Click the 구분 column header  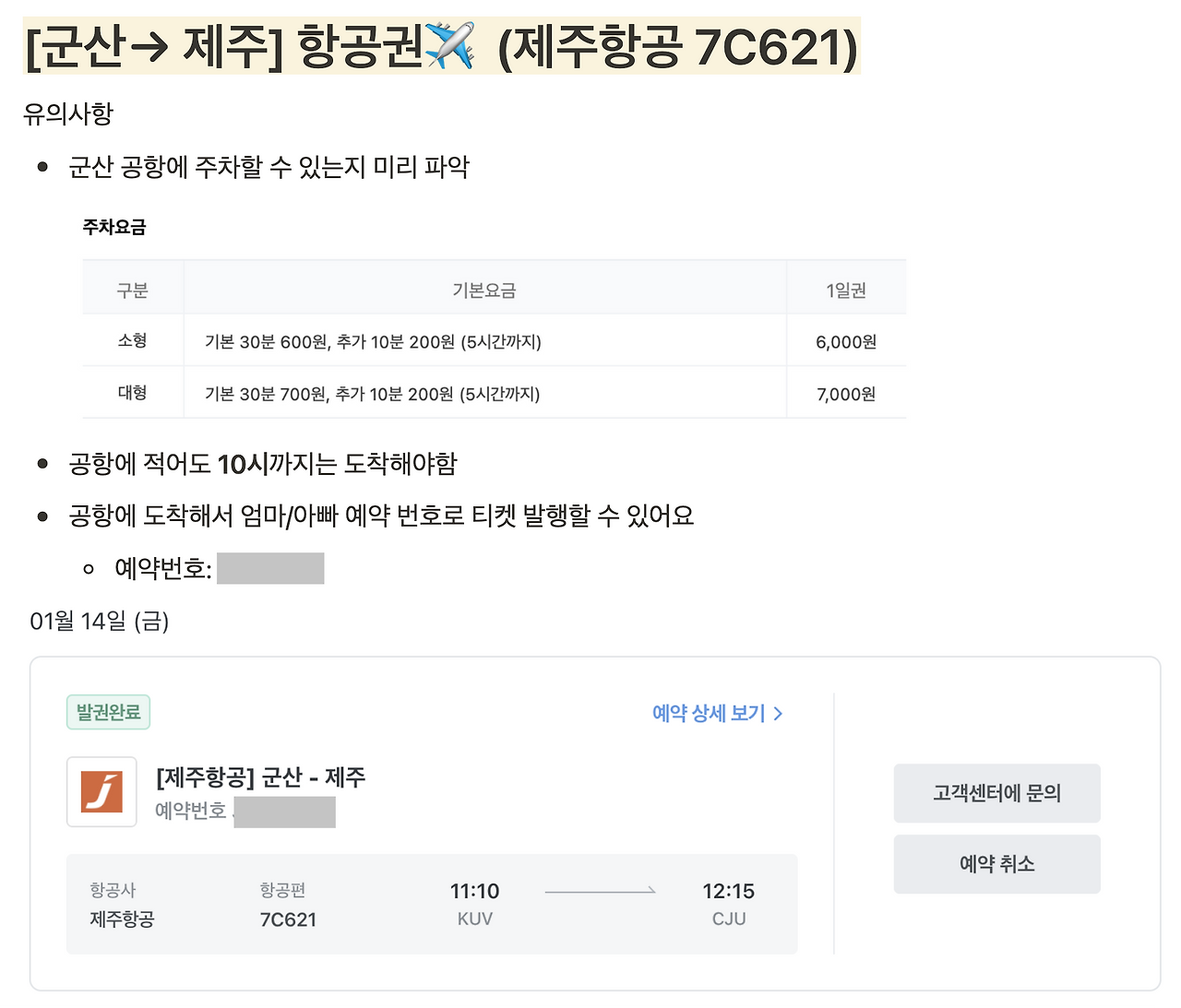(132, 291)
